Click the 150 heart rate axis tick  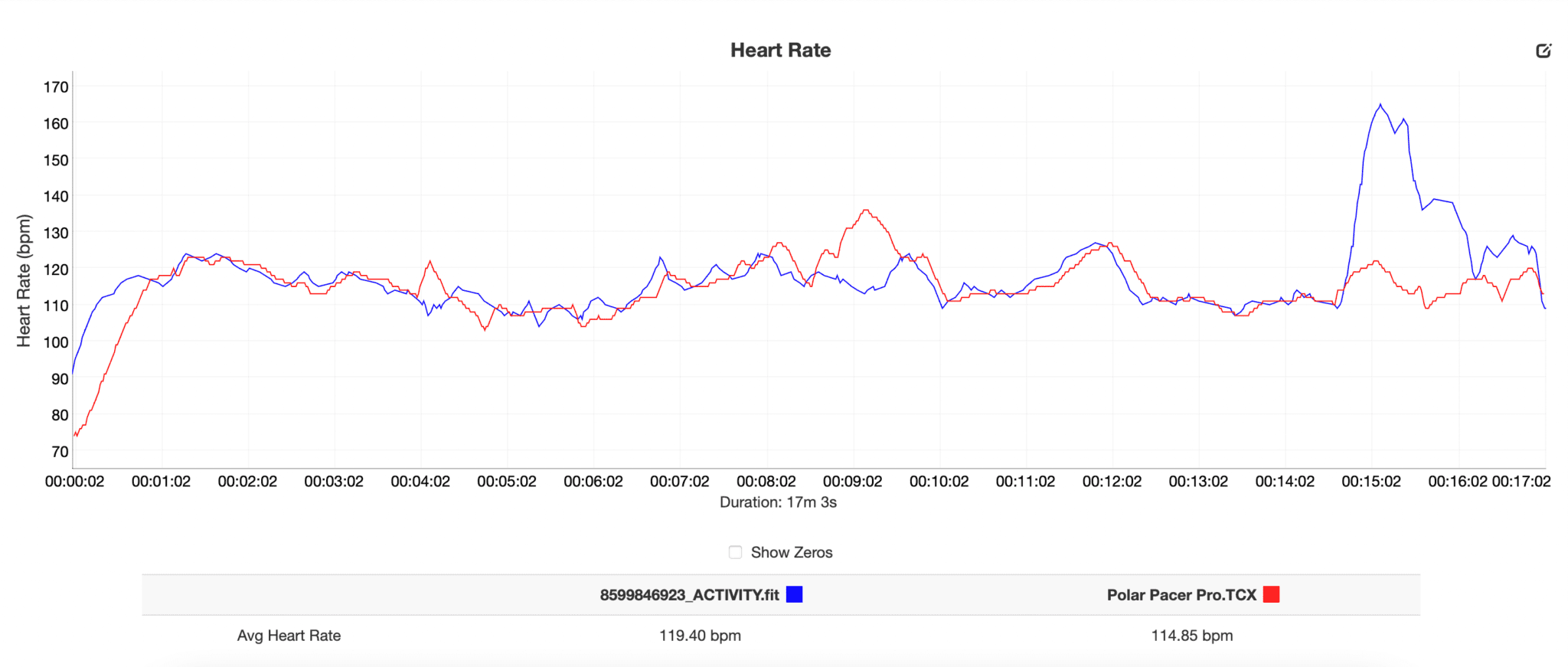pos(56,160)
